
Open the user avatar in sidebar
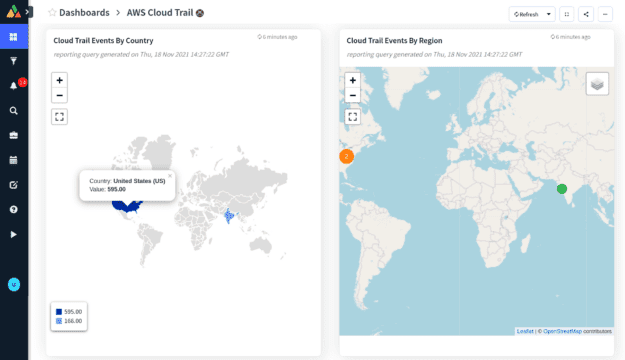pos(14,284)
